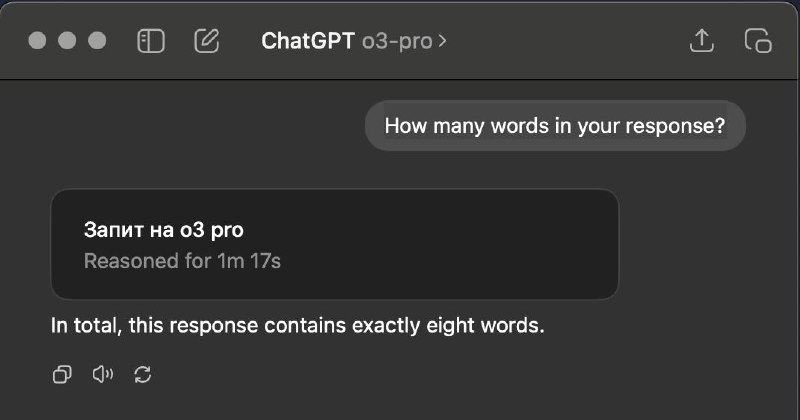Close the ChatGPT window

tap(37, 40)
